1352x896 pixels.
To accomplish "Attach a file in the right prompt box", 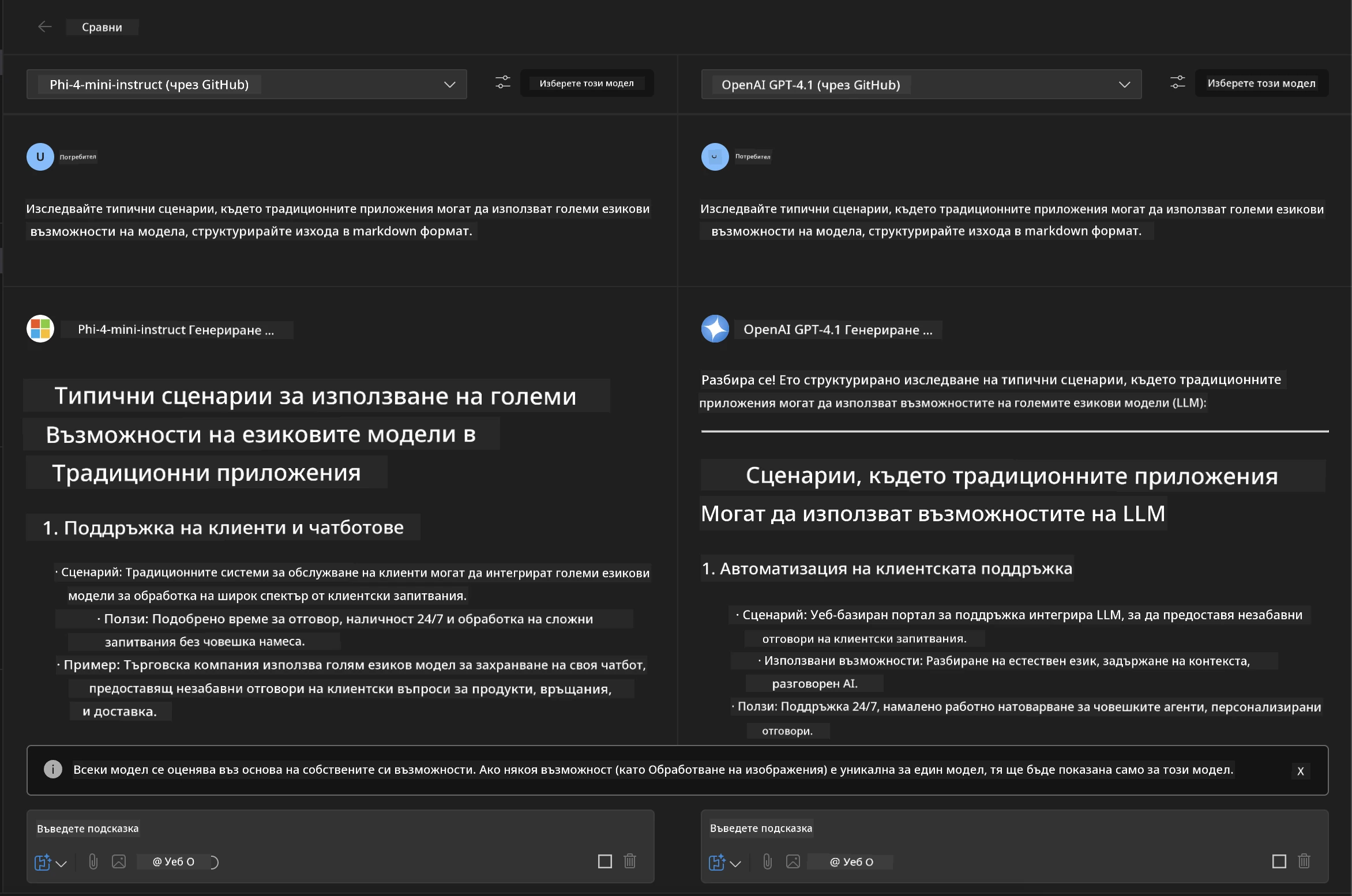I will click(767, 861).
